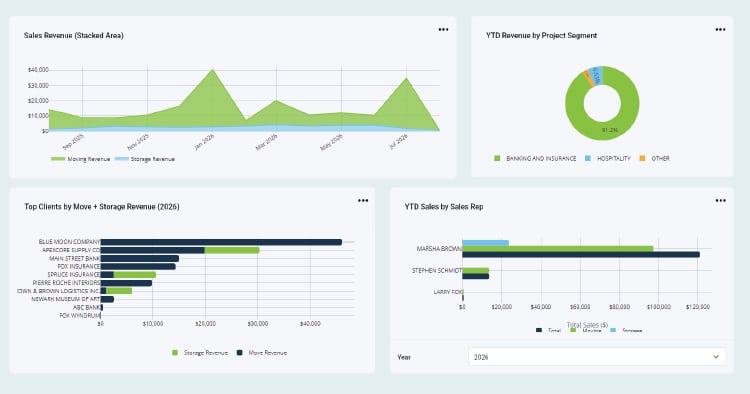Image resolution: width=750 pixels, height=394 pixels.
Task: Toggle Banking and Insurance legend item
Action: 535,158
